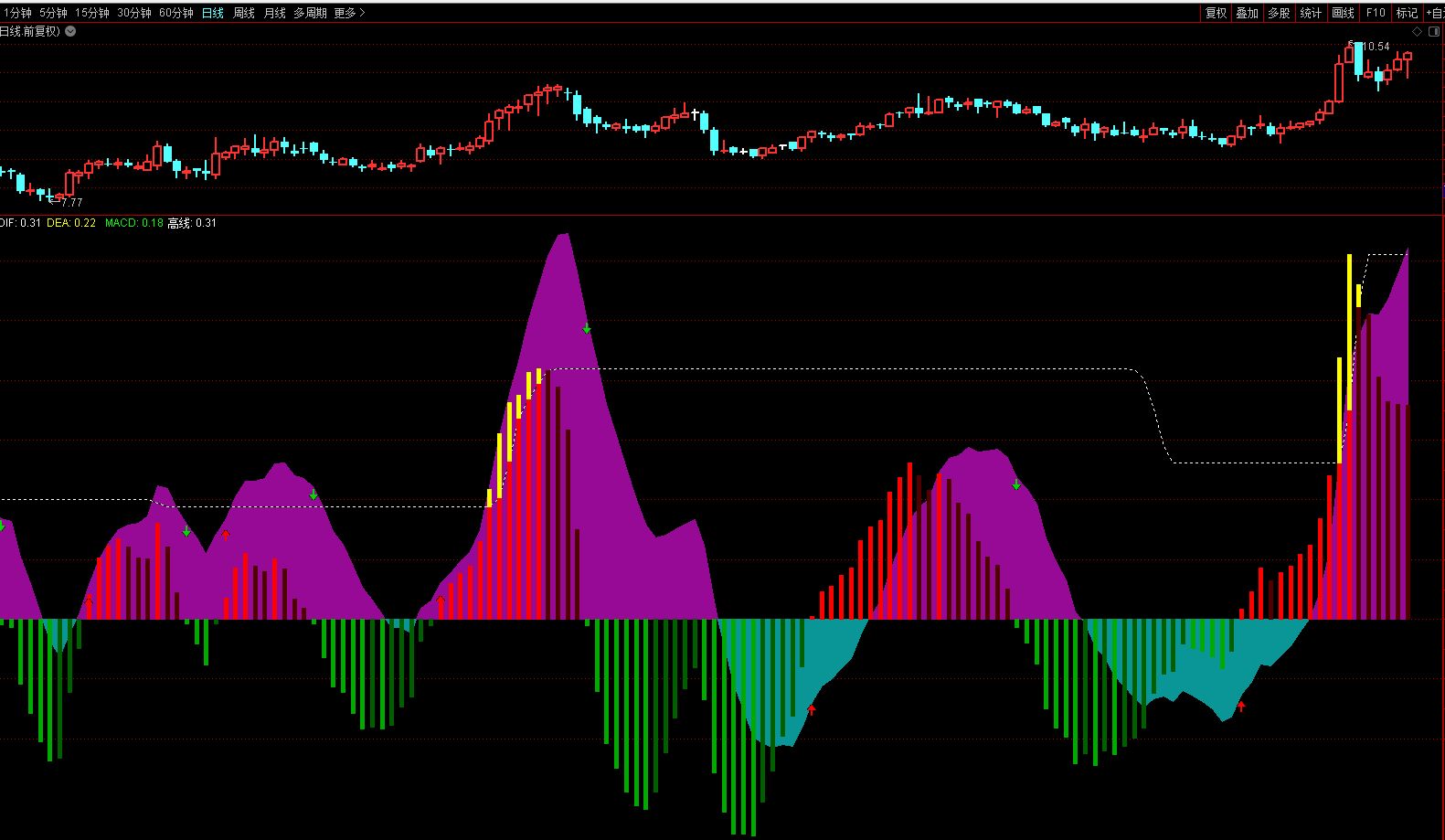Click the 统计 statistics button

click(1311, 13)
